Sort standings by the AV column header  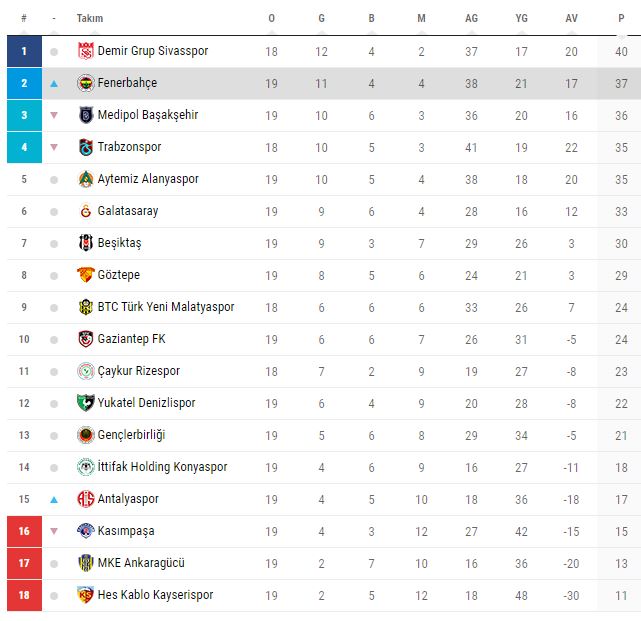click(x=571, y=18)
